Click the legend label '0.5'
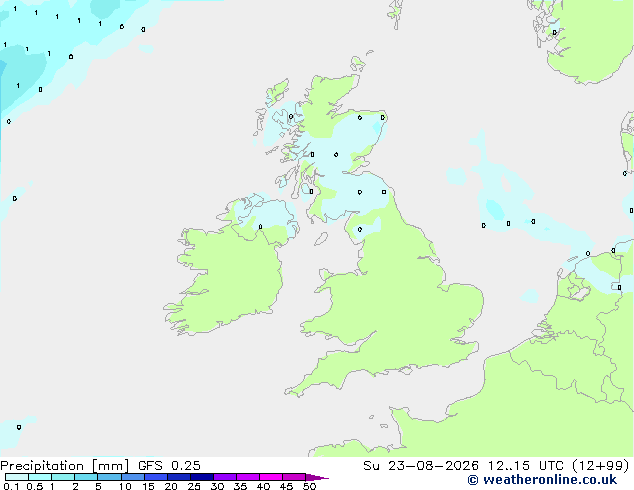Image resolution: width=634 pixels, height=490 pixels. click(x=35, y=486)
